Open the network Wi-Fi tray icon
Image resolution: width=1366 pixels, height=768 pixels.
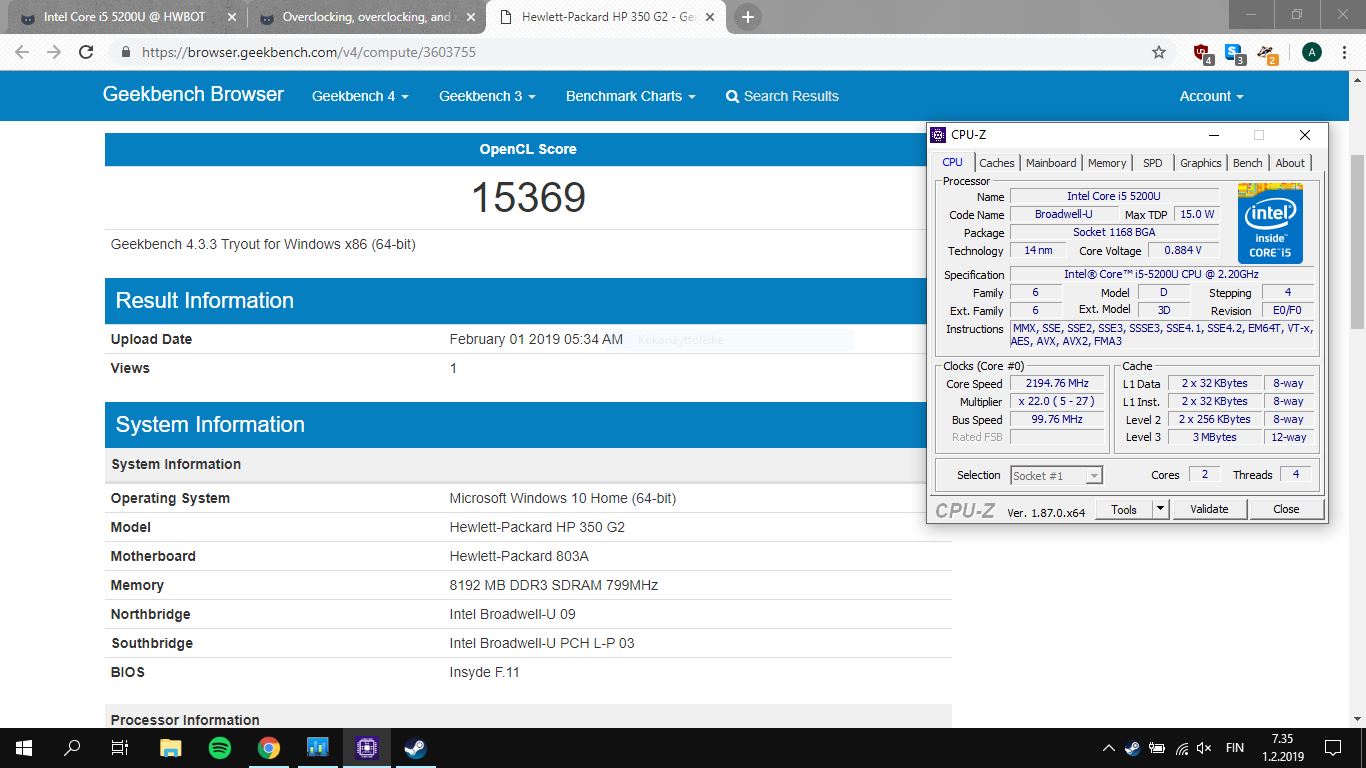1181,748
